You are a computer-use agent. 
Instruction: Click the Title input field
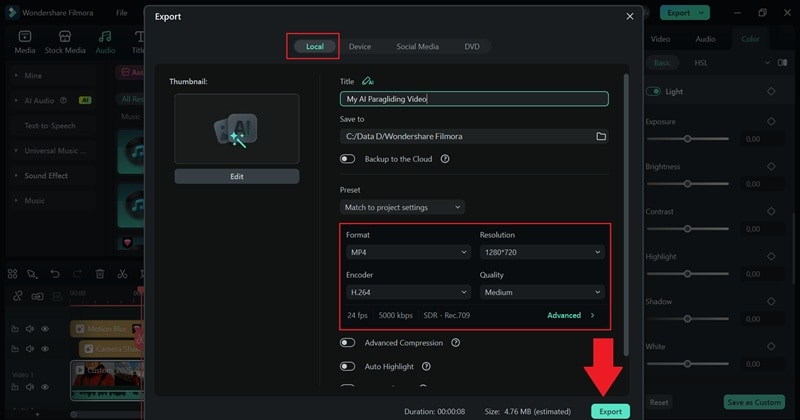[x=474, y=99]
